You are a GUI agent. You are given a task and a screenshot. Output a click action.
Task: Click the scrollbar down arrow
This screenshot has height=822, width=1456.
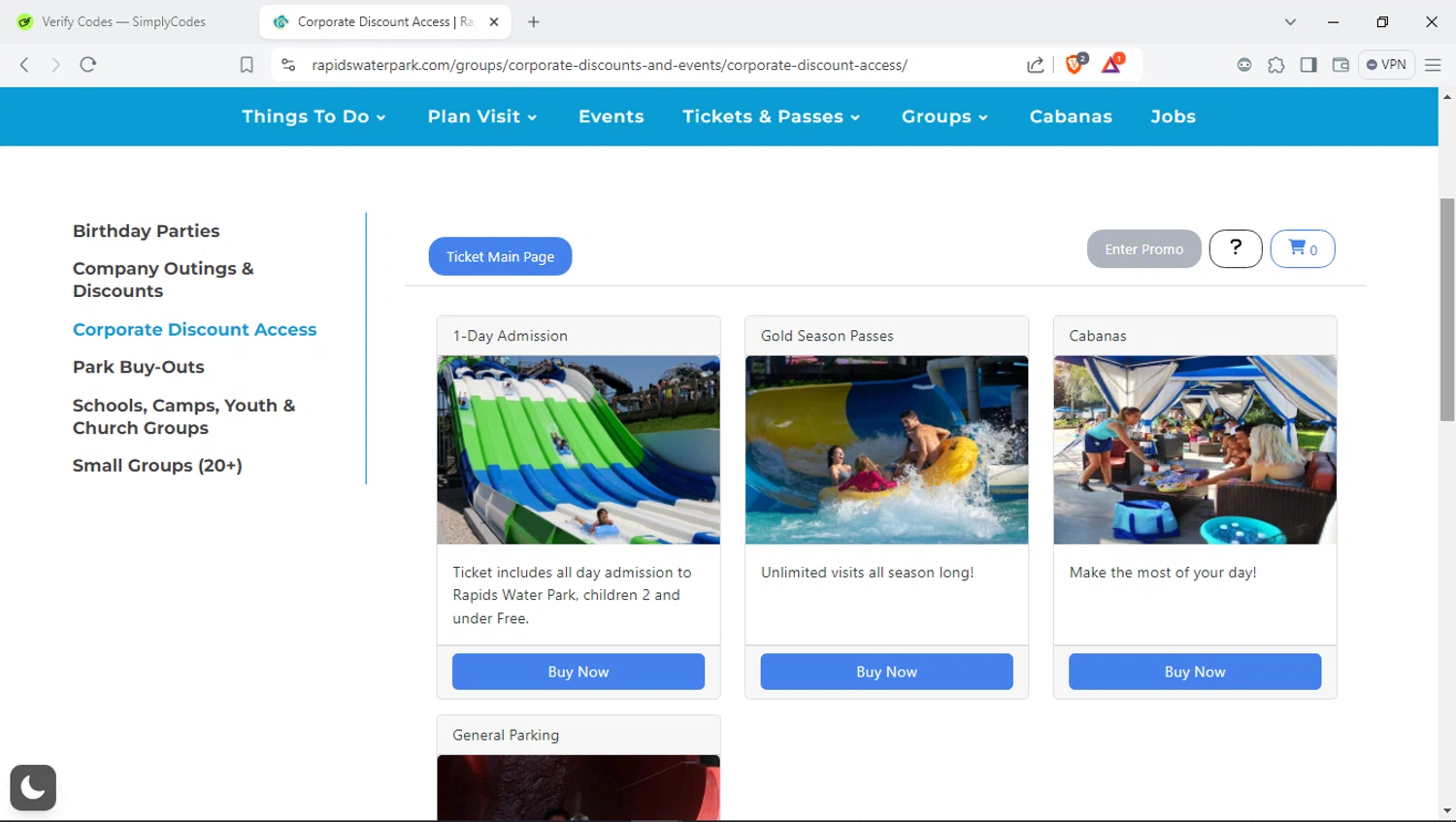pyautogui.click(x=1447, y=811)
